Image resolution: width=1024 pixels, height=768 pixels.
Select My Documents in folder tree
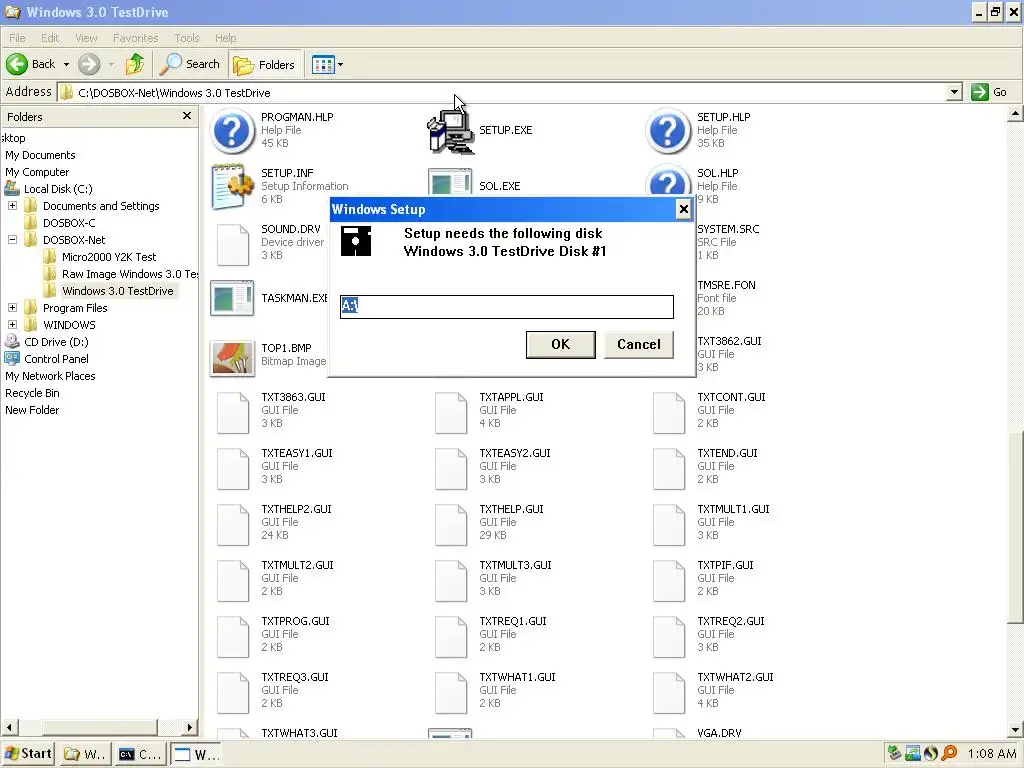pos(40,155)
